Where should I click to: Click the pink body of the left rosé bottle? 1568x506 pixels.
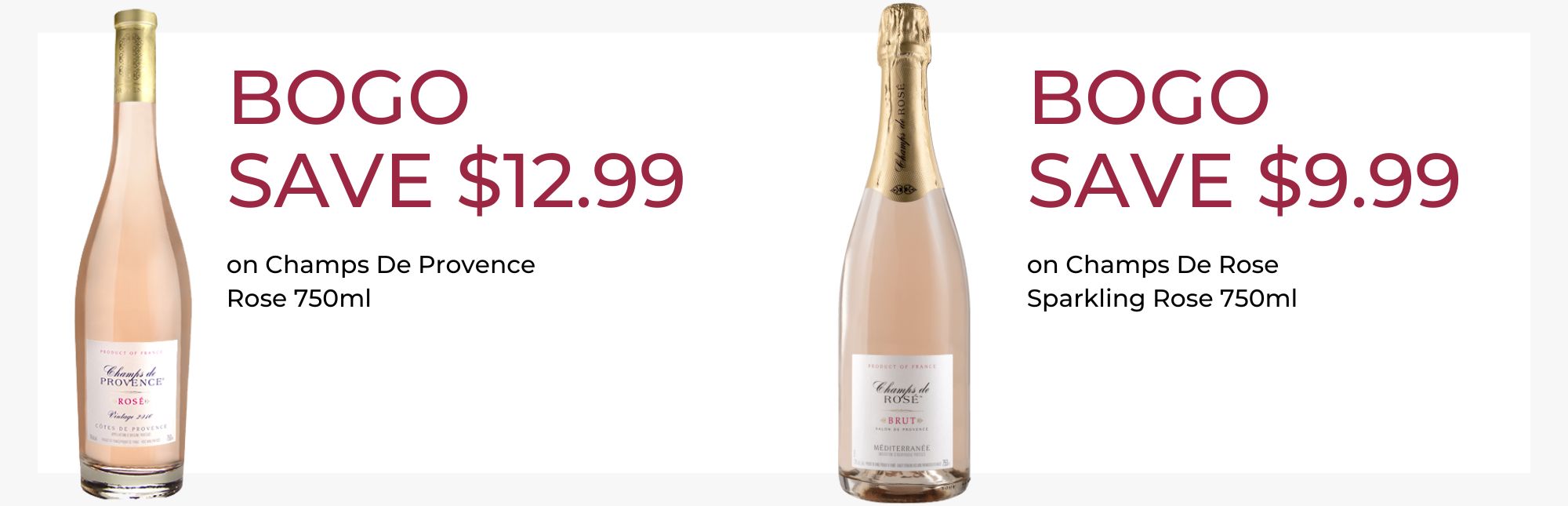(x=133, y=235)
